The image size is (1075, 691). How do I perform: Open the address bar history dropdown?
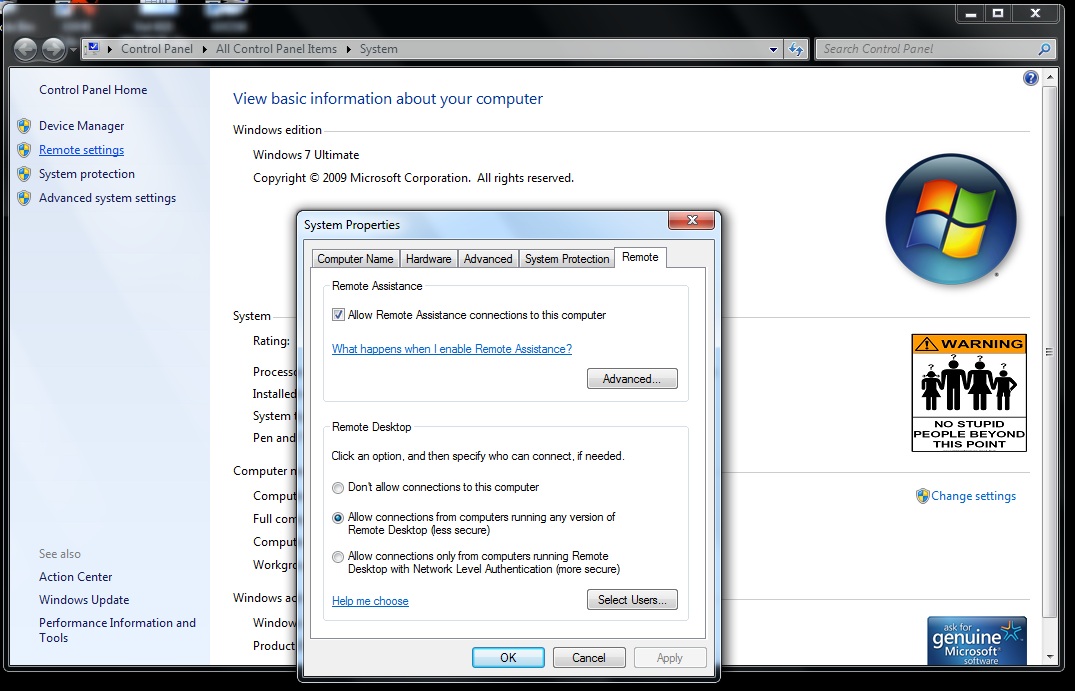click(x=773, y=49)
